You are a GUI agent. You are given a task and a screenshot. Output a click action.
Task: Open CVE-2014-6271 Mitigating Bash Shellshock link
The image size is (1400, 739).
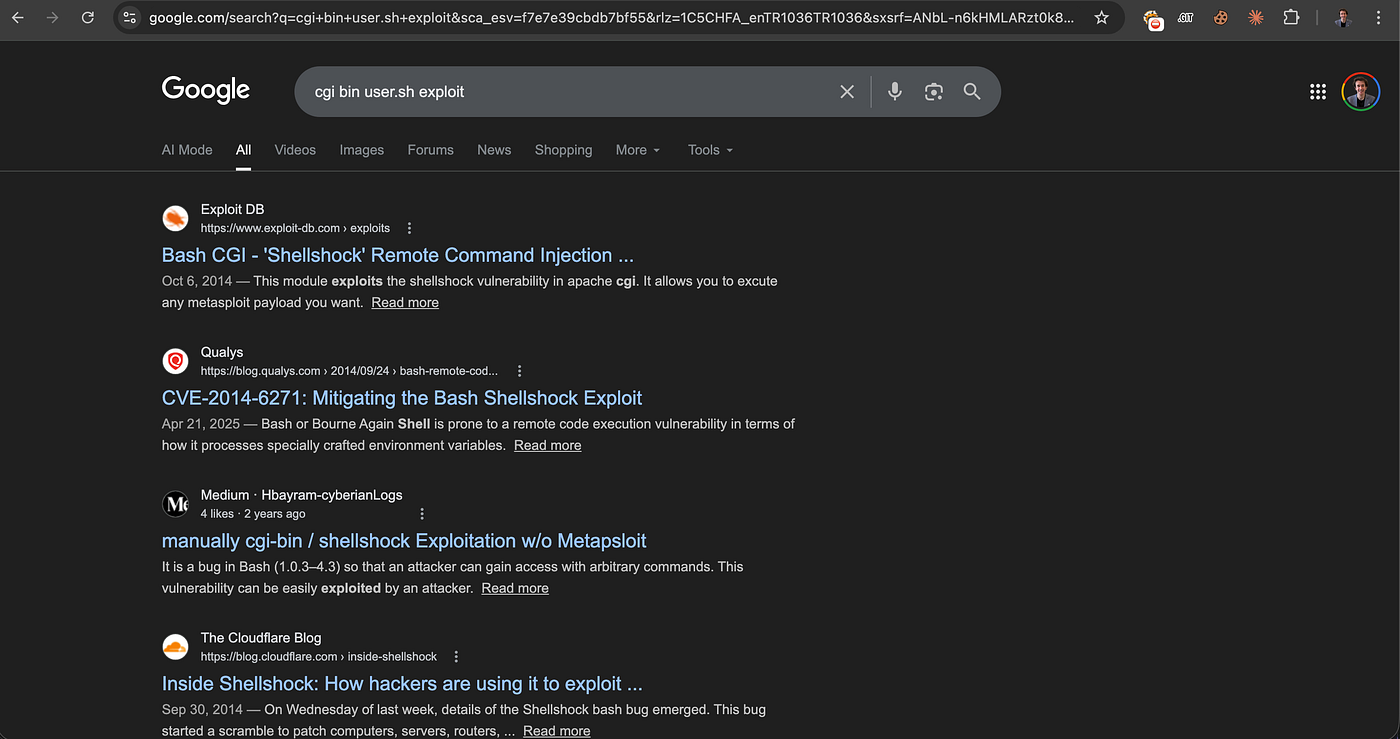pos(402,398)
